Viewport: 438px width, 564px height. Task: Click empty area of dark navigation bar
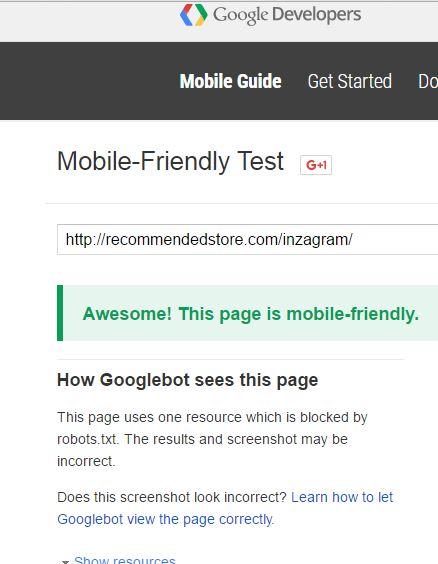click(x=90, y=81)
